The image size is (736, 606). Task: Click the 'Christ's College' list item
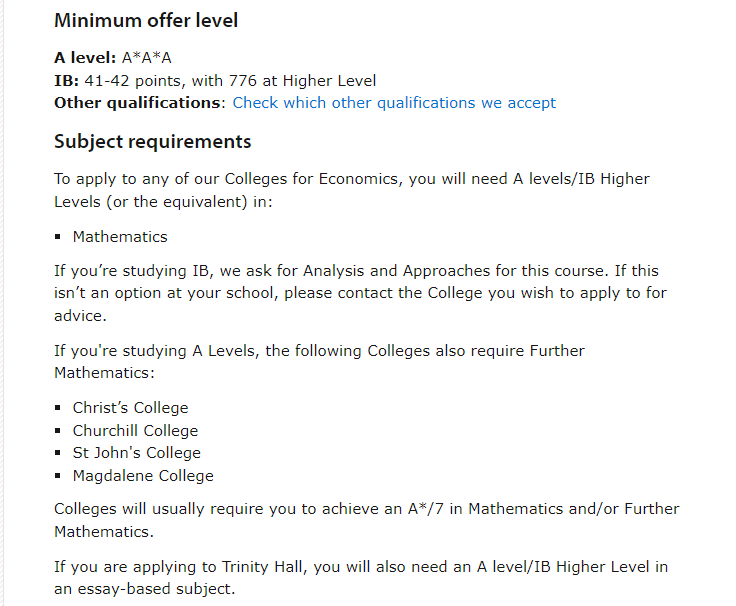(x=130, y=407)
